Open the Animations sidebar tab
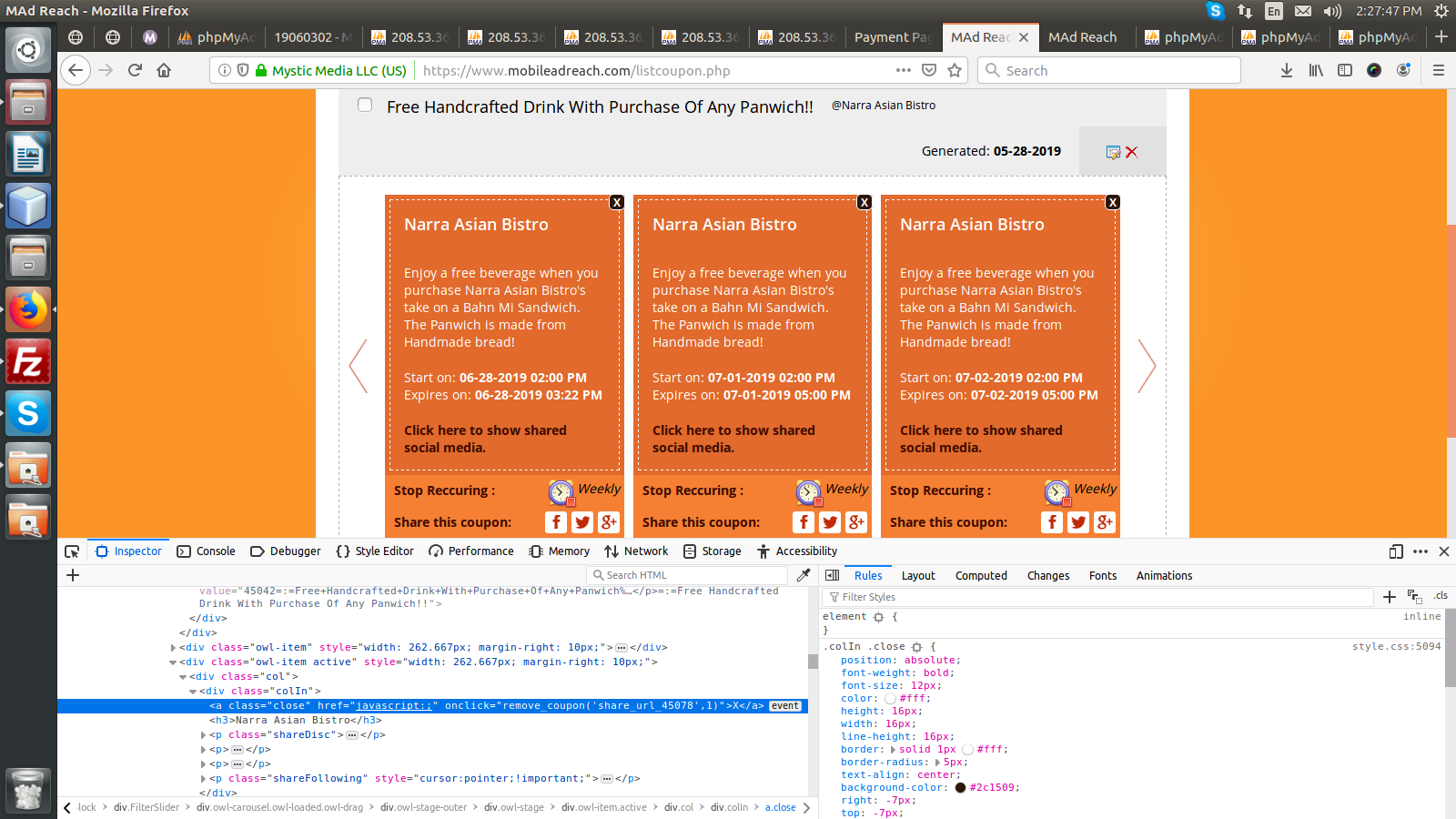The width and height of the screenshot is (1456, 819). [1164, 576]
